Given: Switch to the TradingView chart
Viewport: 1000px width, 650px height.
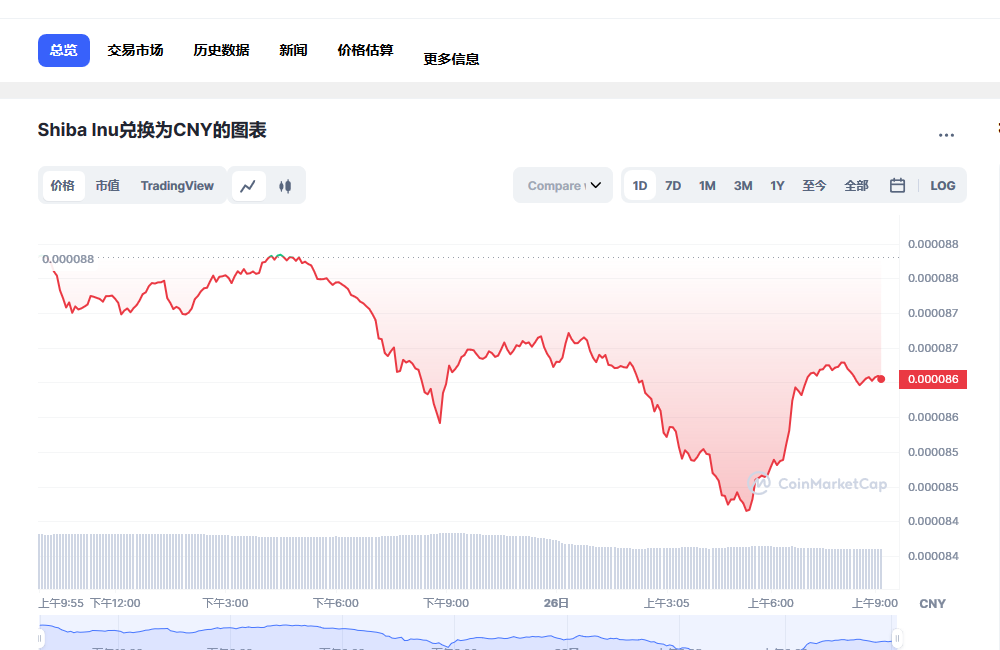Looking at the screenshot, I should point(177,186).
